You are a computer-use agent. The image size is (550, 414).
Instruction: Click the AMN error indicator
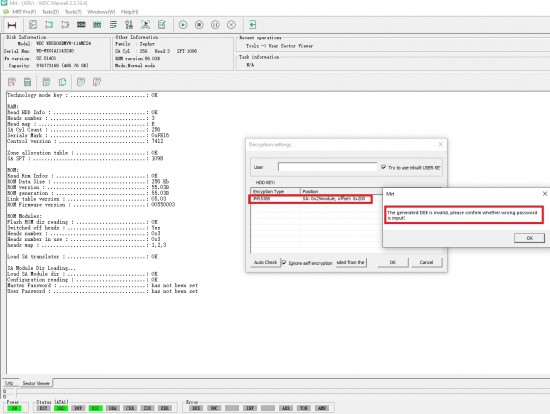(322, 408)
